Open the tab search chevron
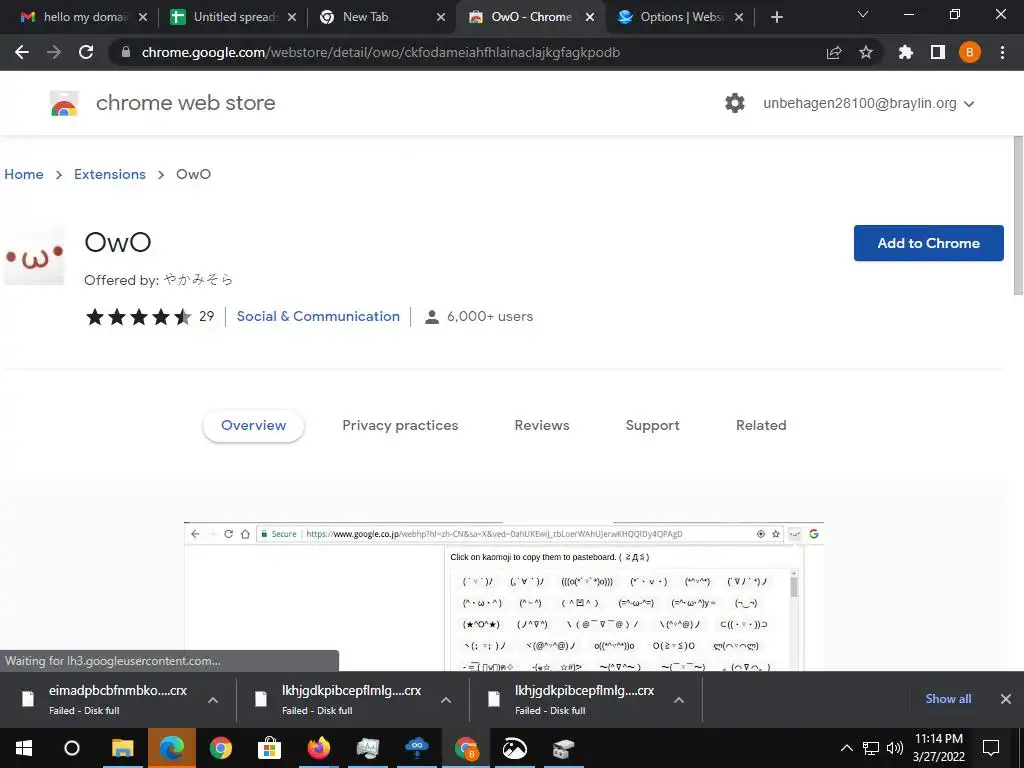This screenshot has width=1024, height=768. click(x=863, y=14)
